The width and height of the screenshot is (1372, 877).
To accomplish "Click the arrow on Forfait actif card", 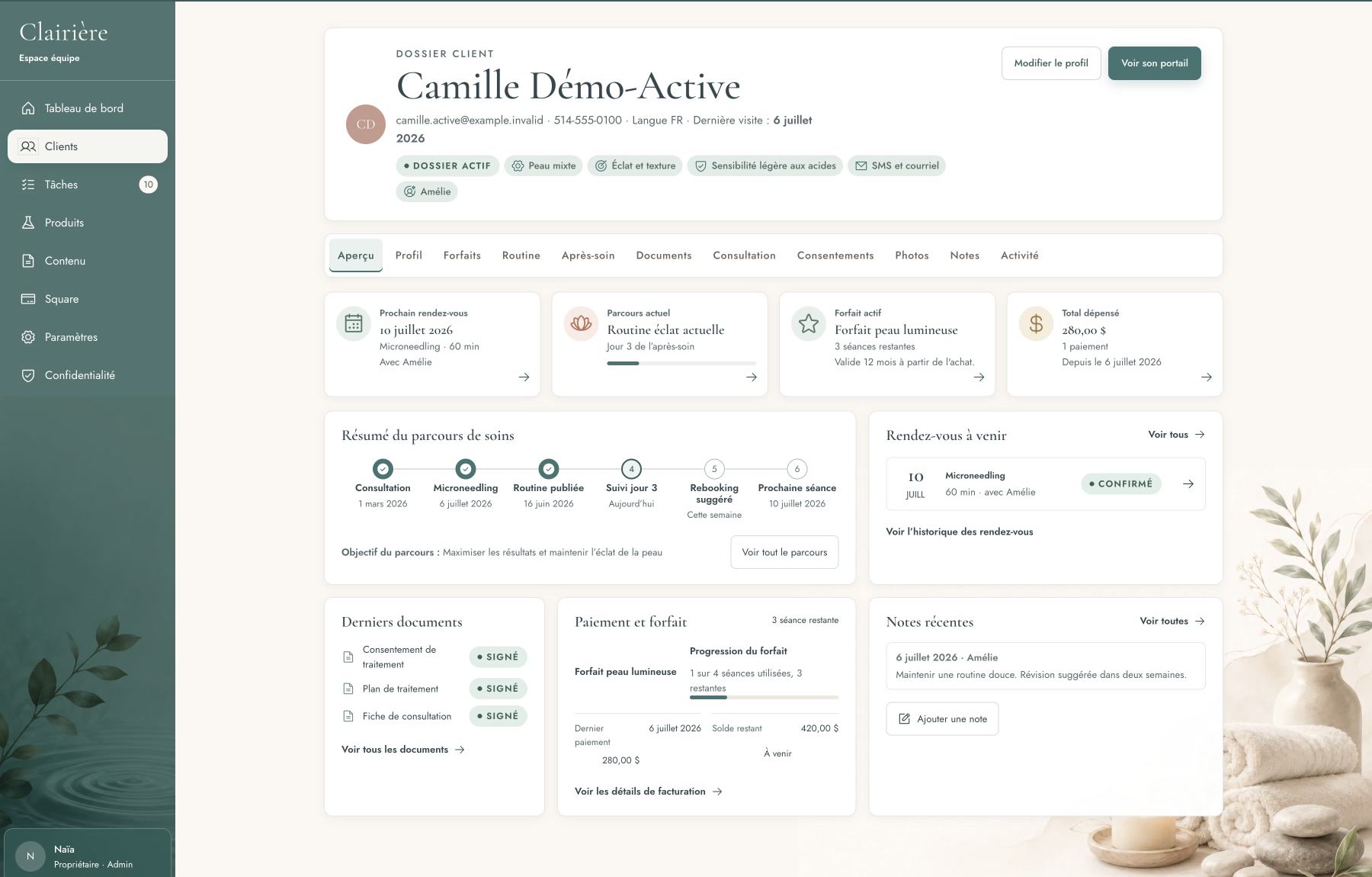I will 979,377.
